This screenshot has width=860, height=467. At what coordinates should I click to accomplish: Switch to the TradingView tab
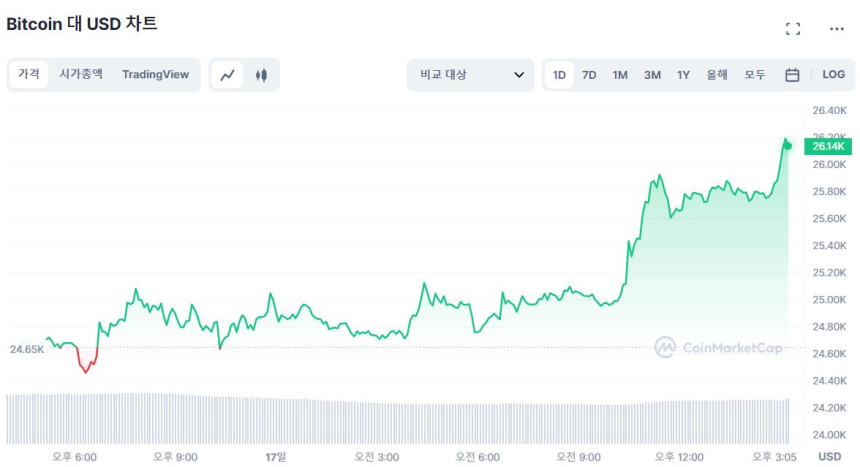(155, 74)
